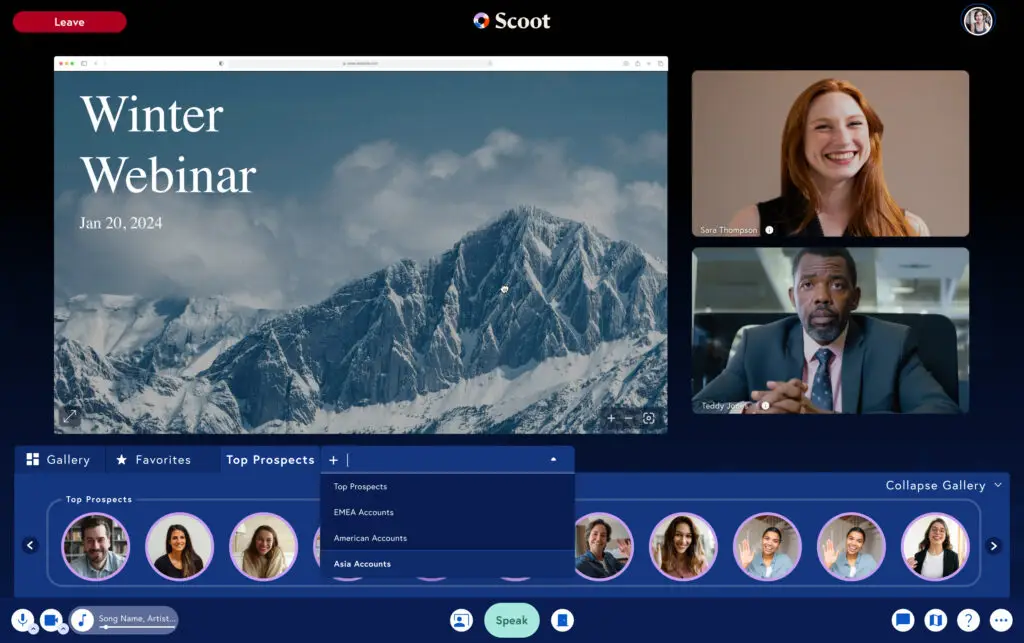Switch to the Favorites tab

pos(153,460)
